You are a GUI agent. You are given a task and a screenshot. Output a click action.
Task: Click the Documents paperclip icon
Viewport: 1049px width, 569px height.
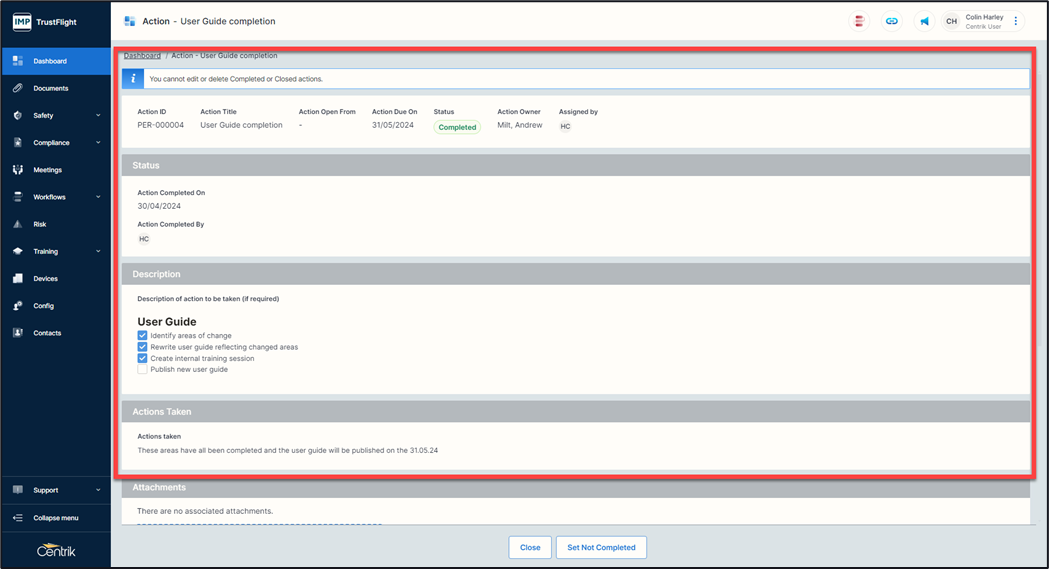18,88
